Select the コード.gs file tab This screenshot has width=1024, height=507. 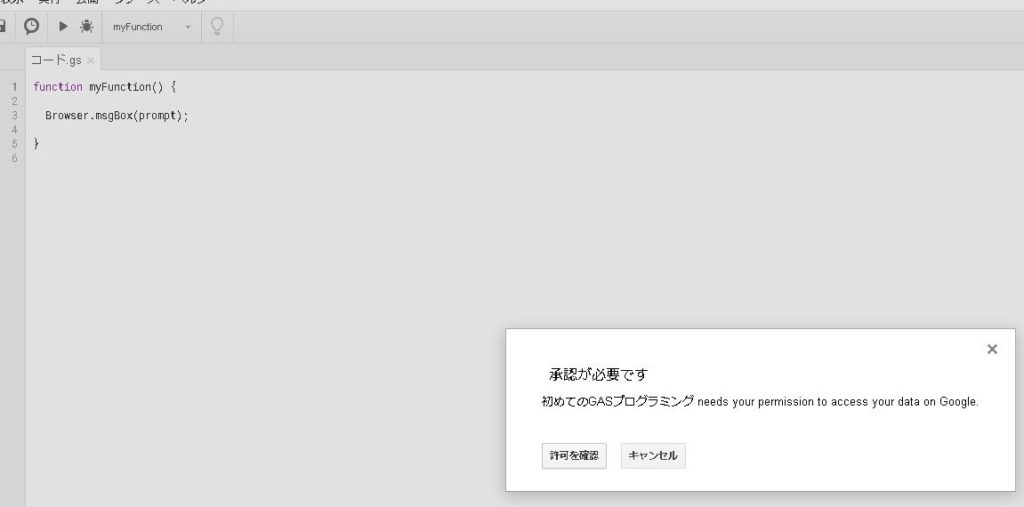(x=57, y=60)
